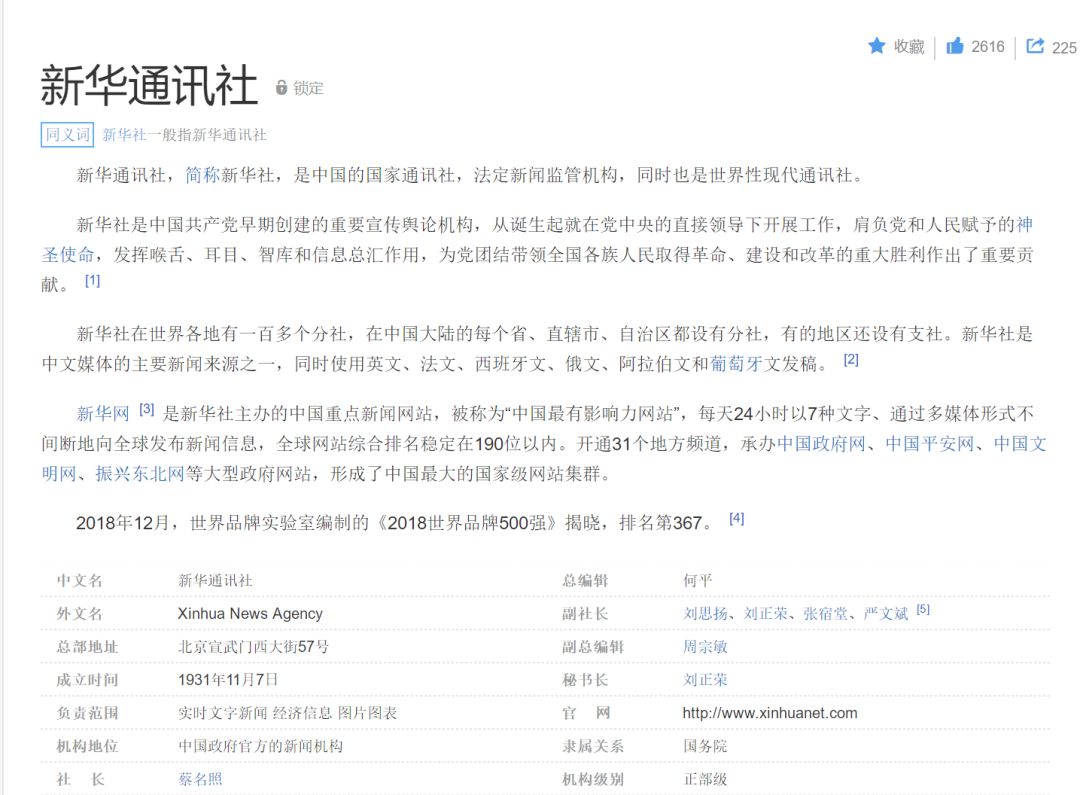
Task: Open reference [5] footnote
Action: point(924,610)
